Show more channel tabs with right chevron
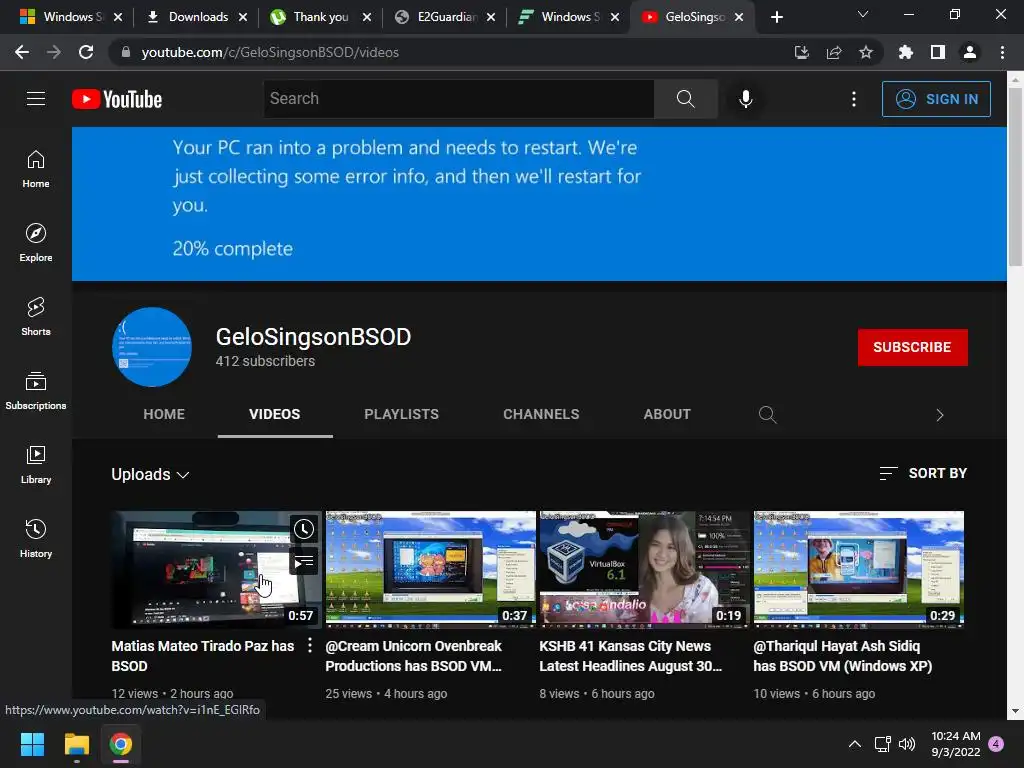 click(x=940, y=415)
